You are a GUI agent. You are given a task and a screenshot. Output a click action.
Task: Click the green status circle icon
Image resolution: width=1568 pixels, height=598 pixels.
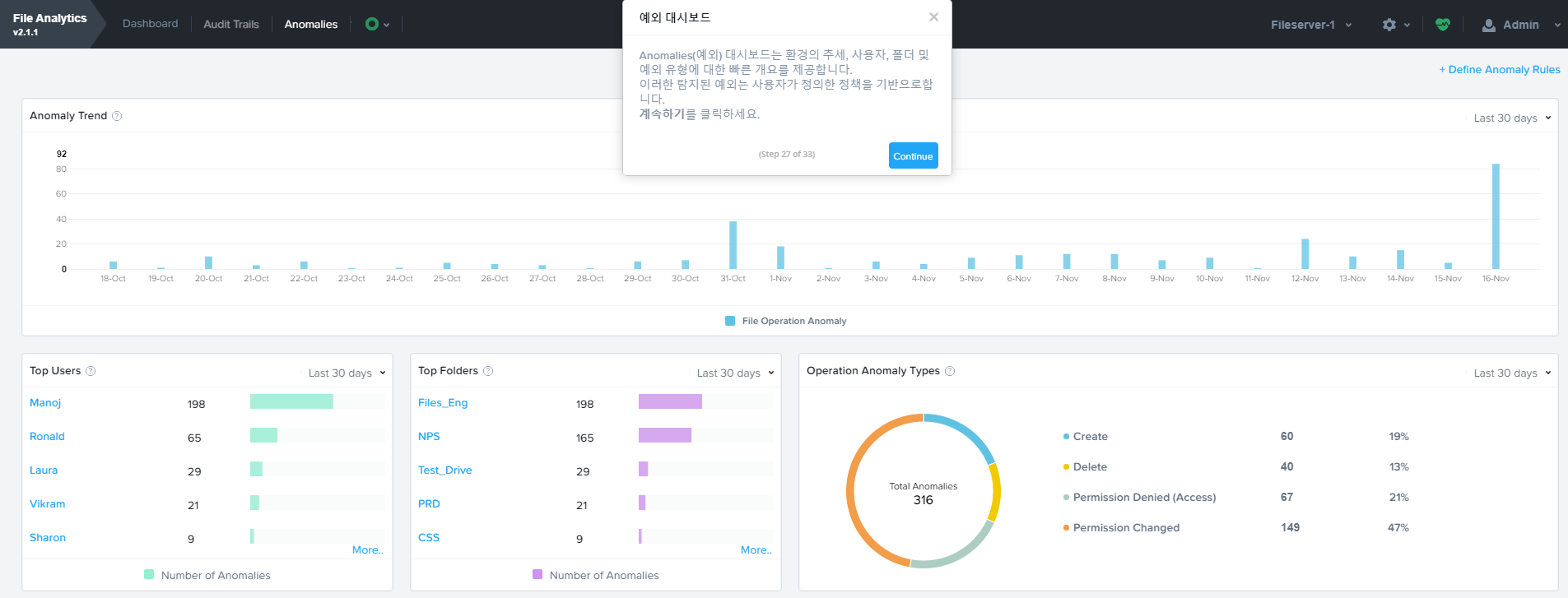[x=372, y=24]
